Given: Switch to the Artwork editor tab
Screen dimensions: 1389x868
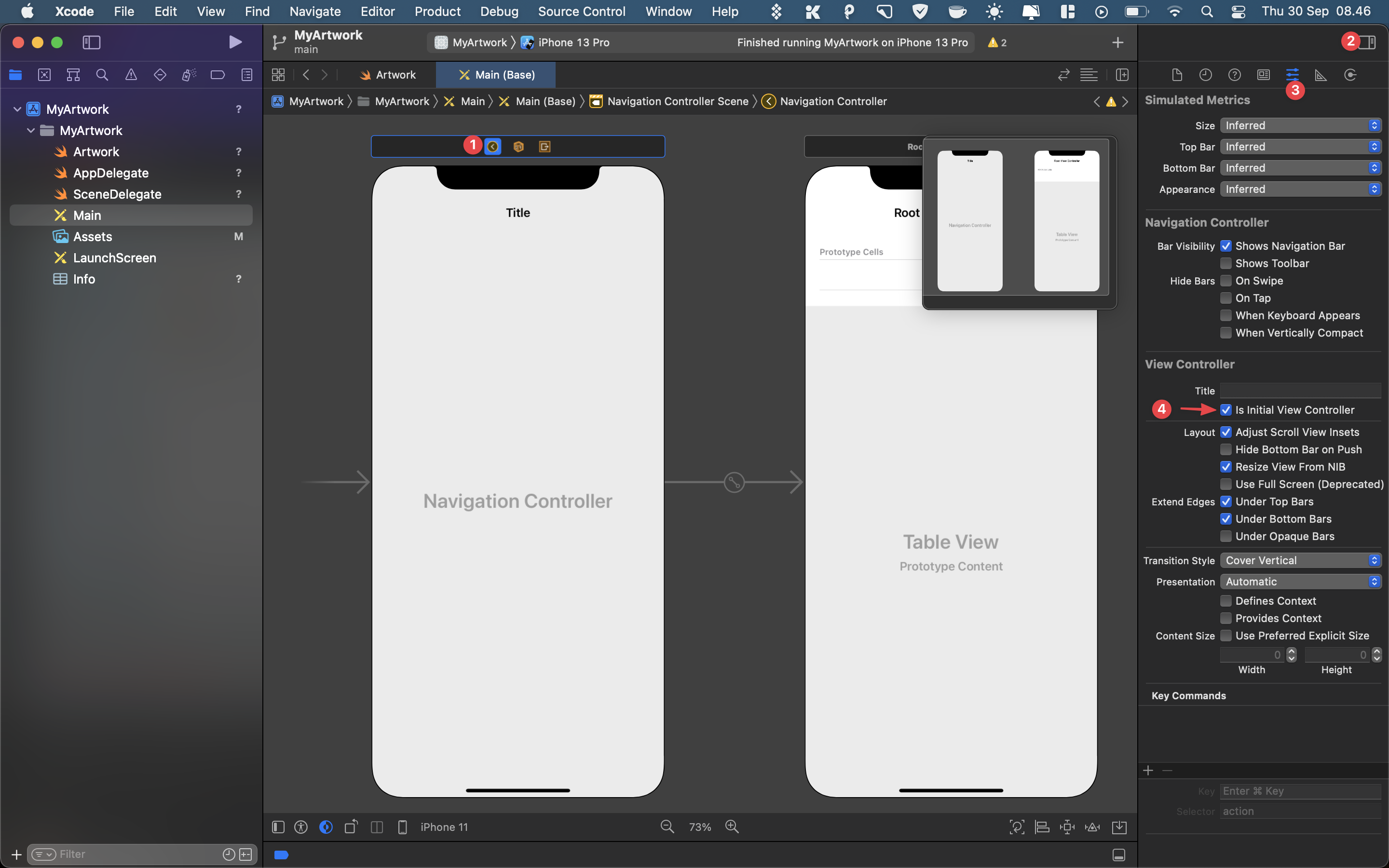Looking at the screenshot, I should pyautogui.click(x=387, y=75).
